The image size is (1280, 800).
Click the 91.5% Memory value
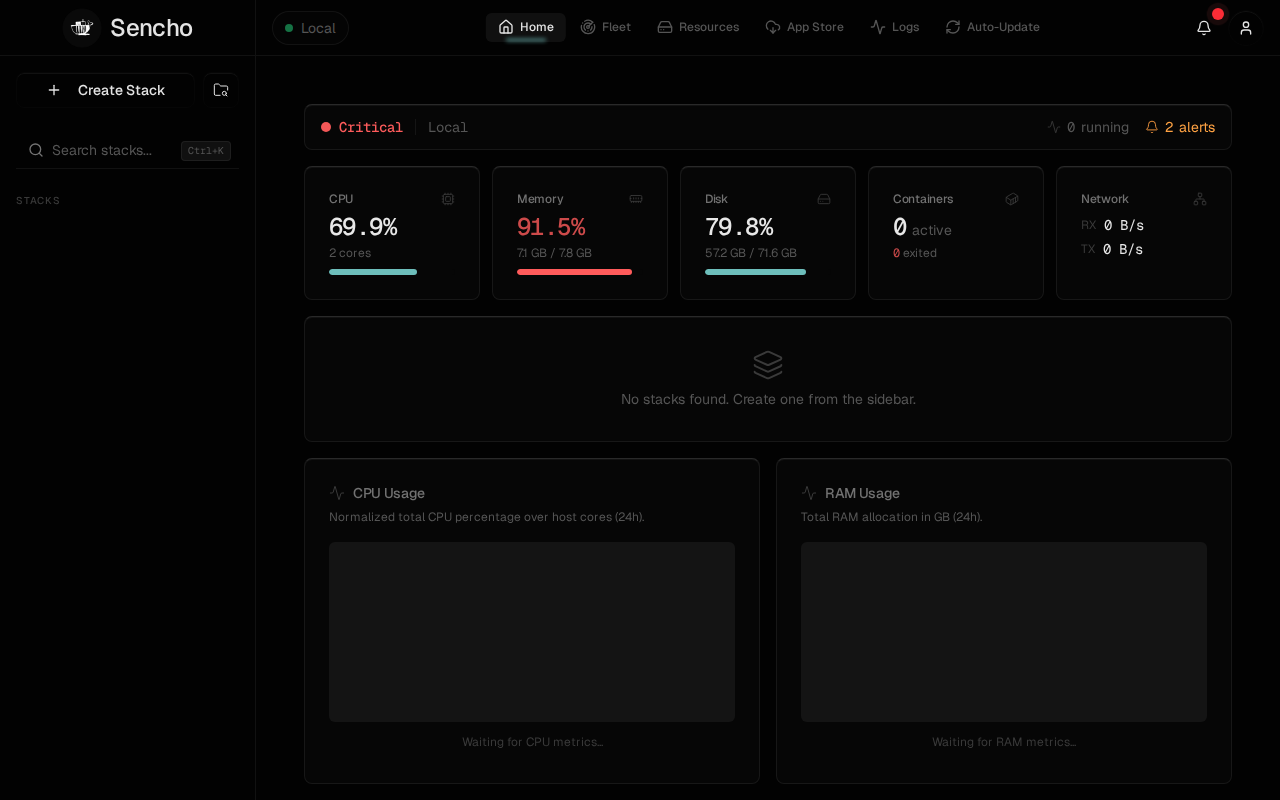[x=551, y=227]
